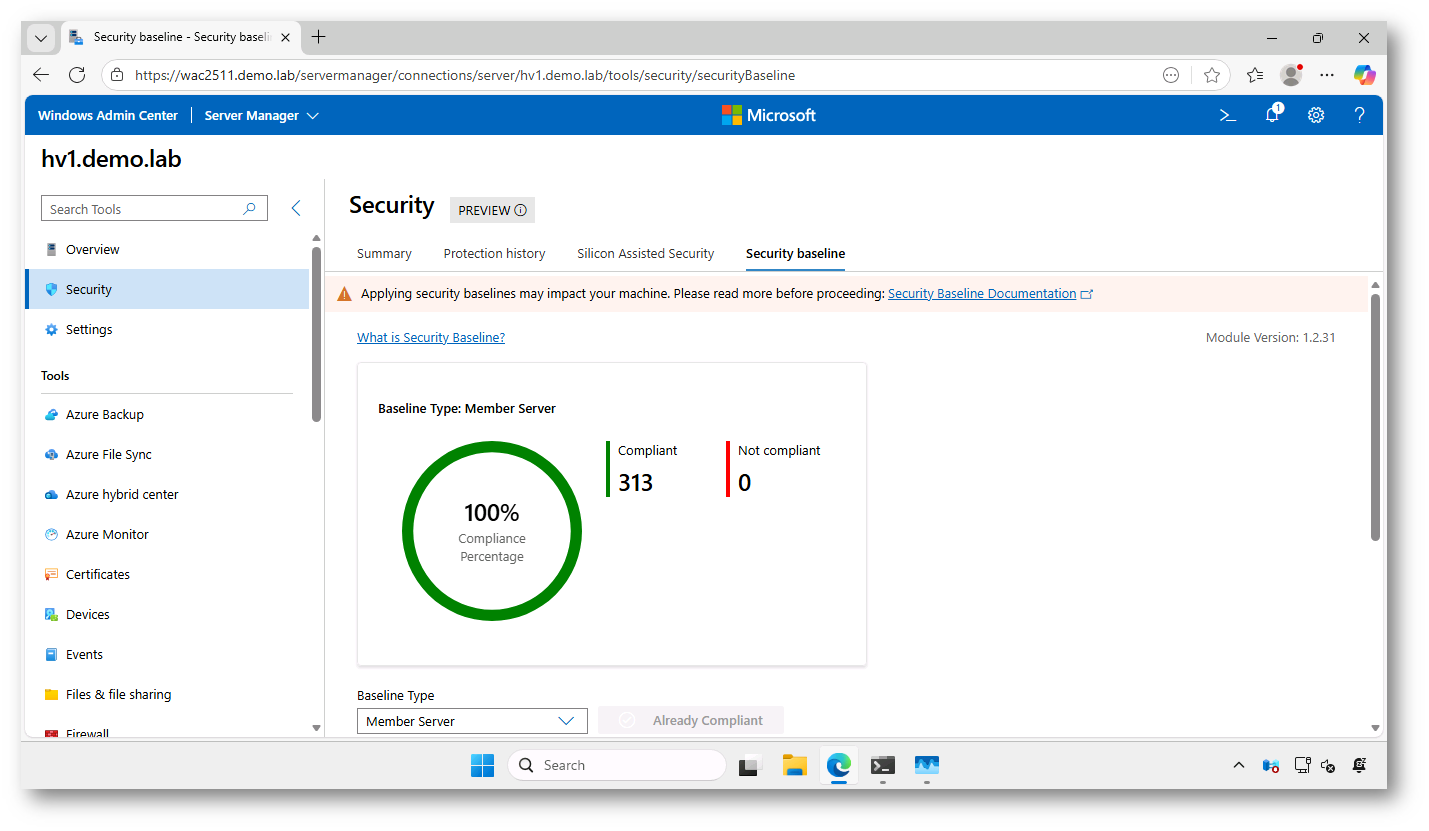Click the browser address bar URL
This screenshot has width=1429, height=831.
[465, 75]
